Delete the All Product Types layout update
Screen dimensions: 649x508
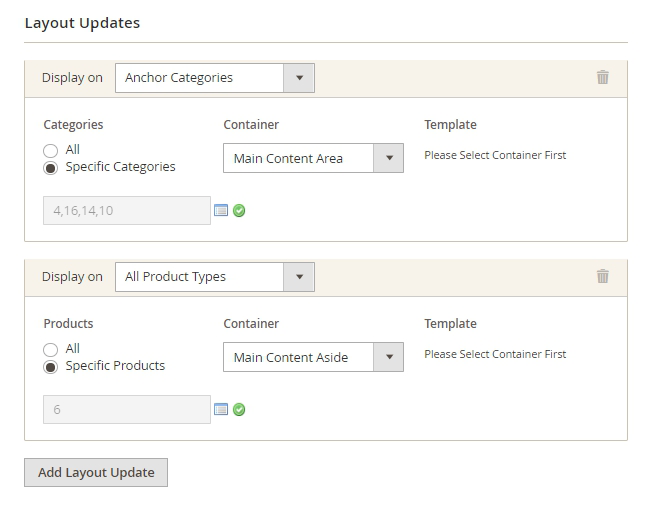coord(603,276)
